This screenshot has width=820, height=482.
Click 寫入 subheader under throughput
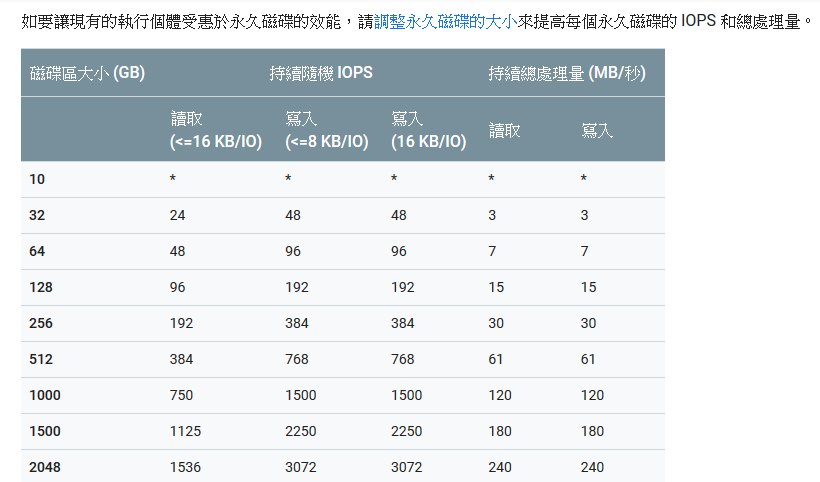(597, 130)
